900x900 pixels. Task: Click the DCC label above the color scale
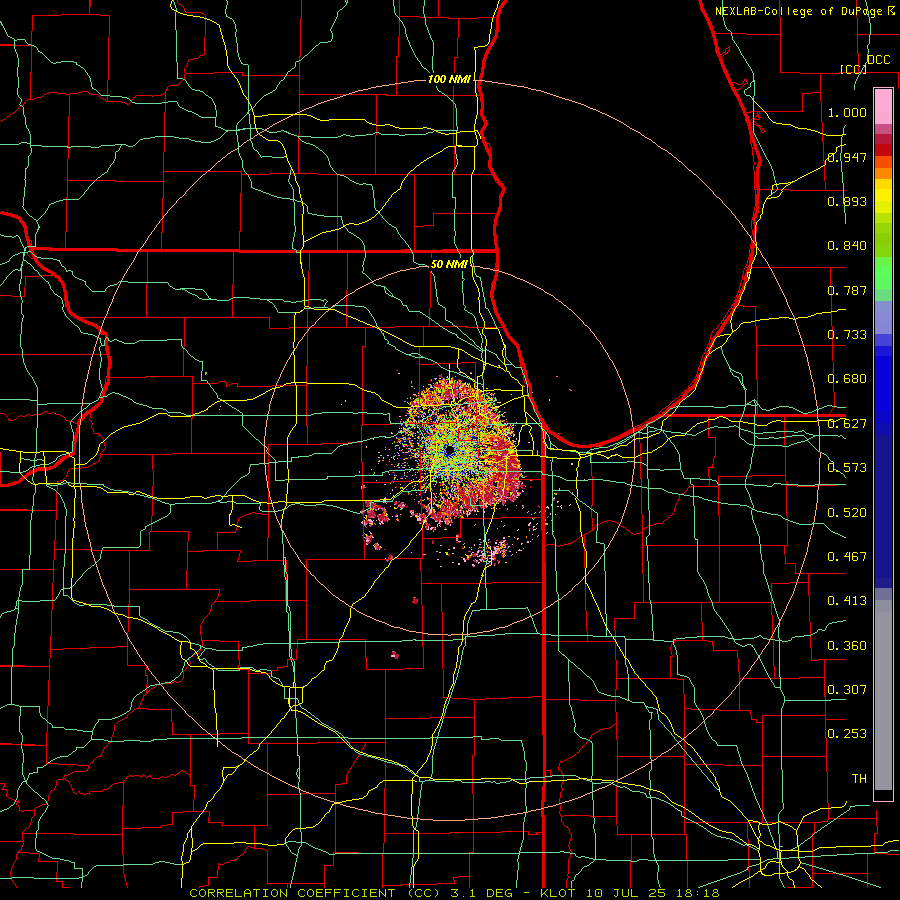878,59
